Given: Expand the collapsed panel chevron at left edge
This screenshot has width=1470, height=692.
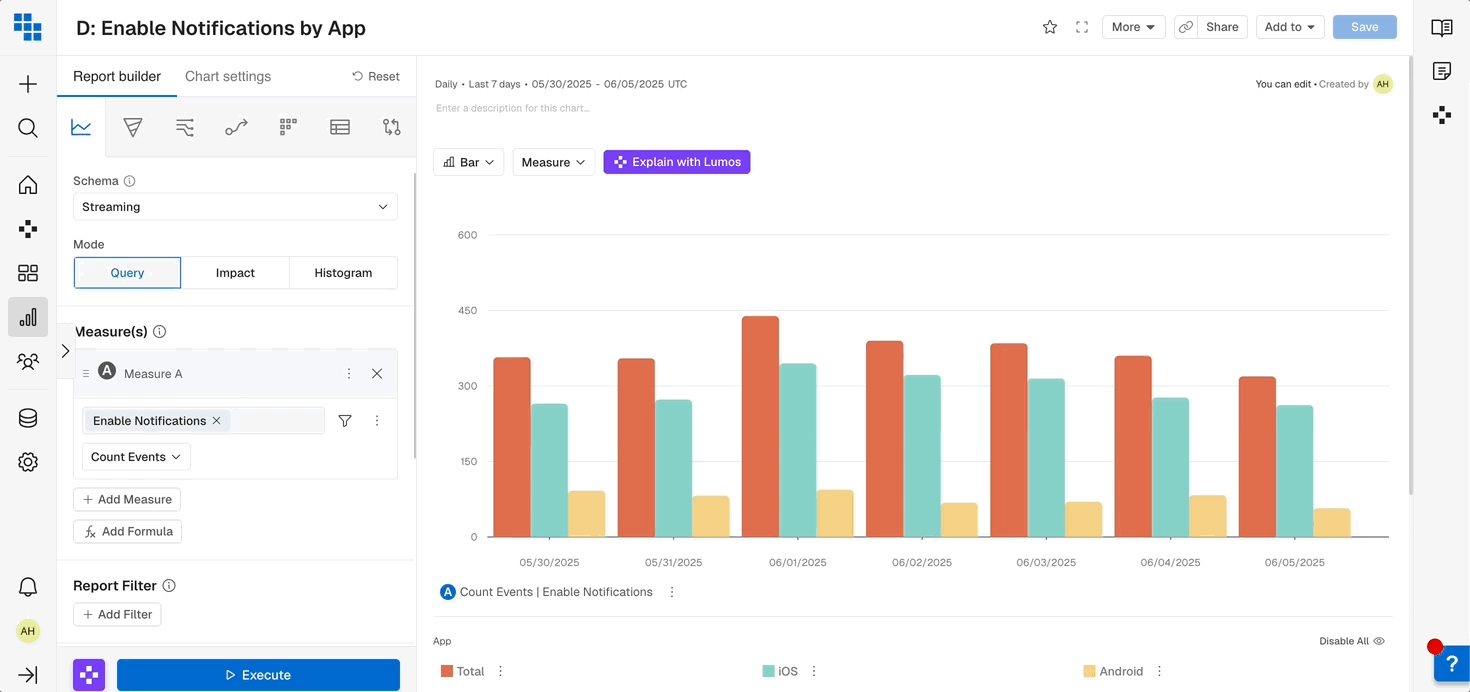Looking at the screenshot, I should 65,351.
